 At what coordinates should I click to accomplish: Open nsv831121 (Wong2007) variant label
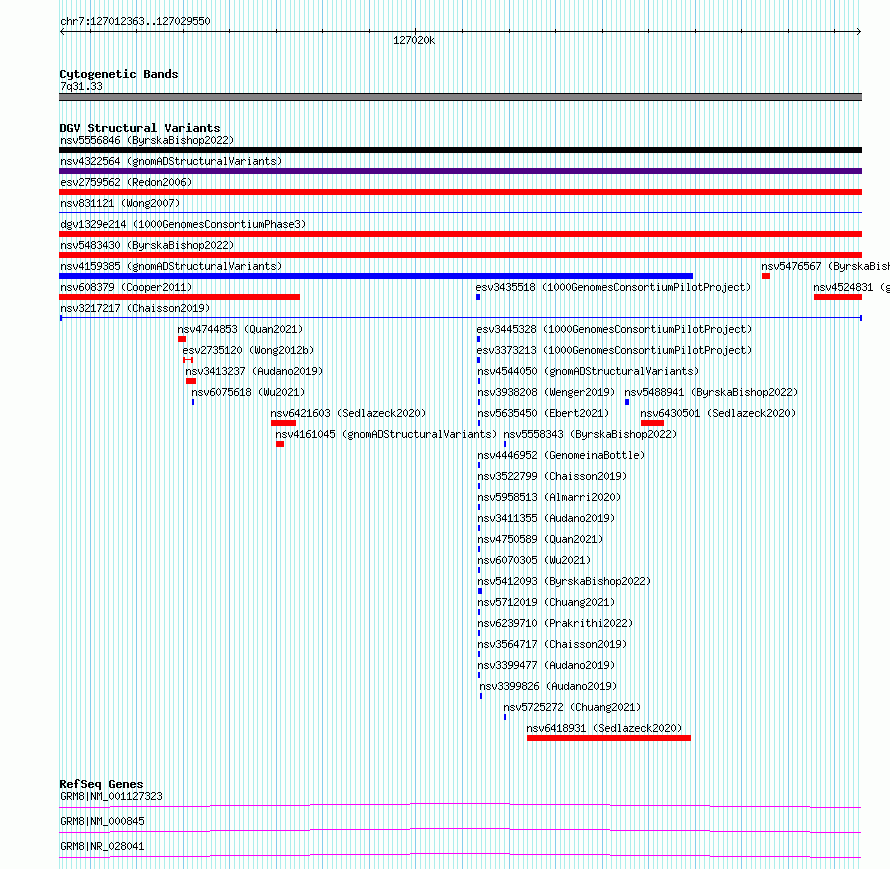(120, 203)
